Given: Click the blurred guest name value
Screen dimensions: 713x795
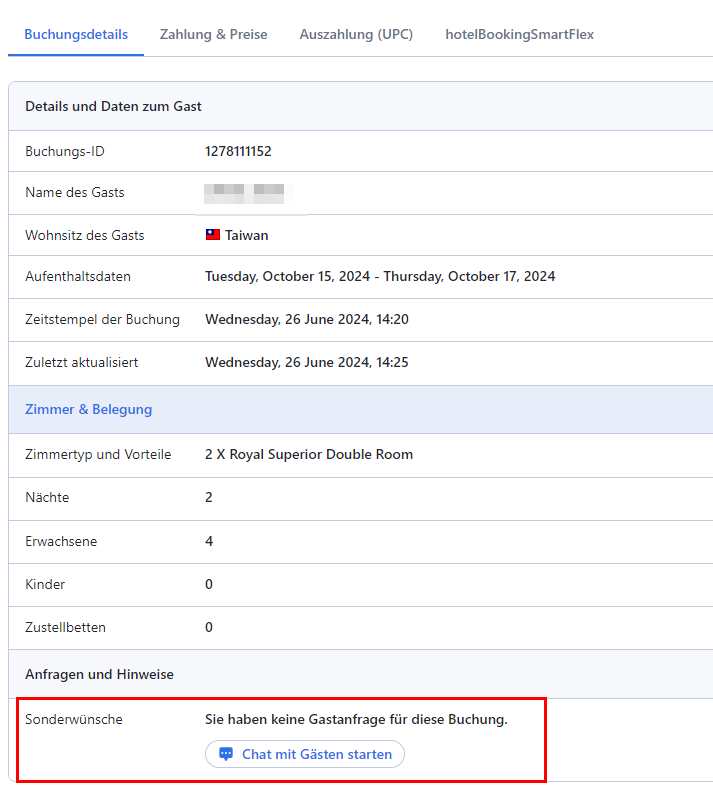Looking at the screenshot, I should [244, 192].
